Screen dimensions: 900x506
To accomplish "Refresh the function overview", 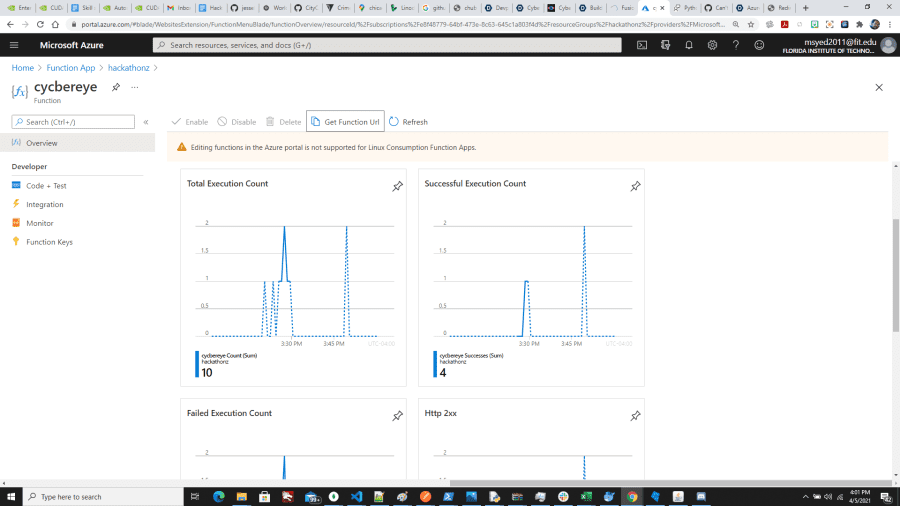I will click(x=408, y=122).
